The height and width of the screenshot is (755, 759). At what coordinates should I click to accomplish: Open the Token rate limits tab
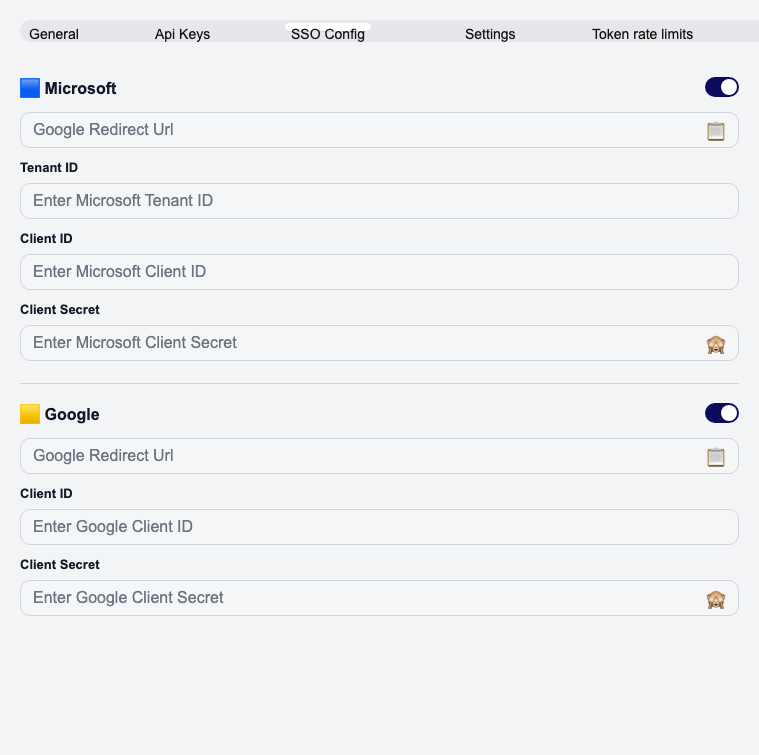[642, 34]
